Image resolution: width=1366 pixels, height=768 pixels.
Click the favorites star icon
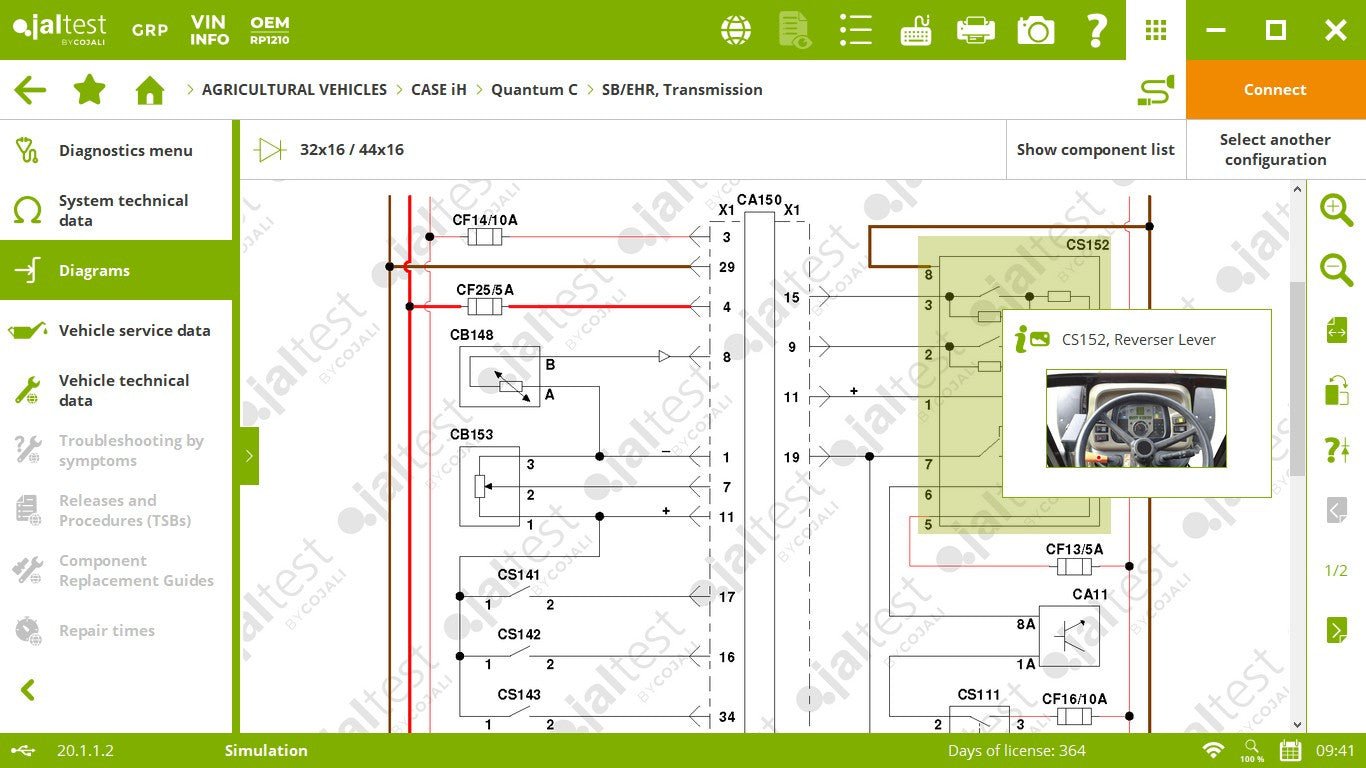[89, 89]
